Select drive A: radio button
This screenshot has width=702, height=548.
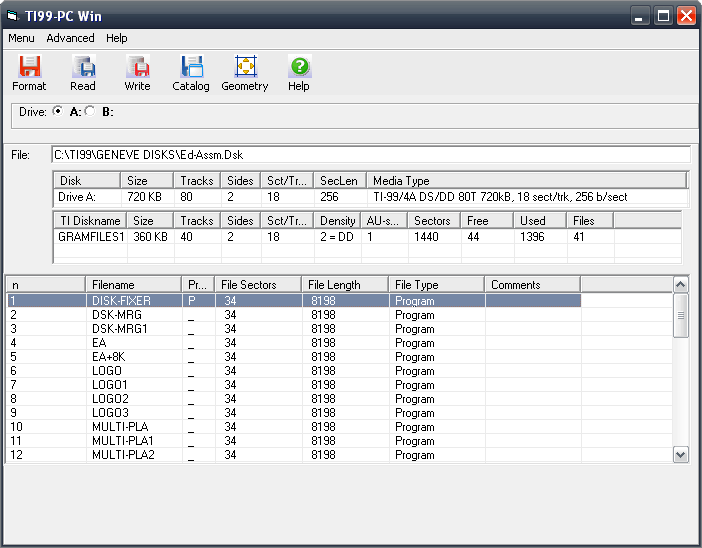58,111
